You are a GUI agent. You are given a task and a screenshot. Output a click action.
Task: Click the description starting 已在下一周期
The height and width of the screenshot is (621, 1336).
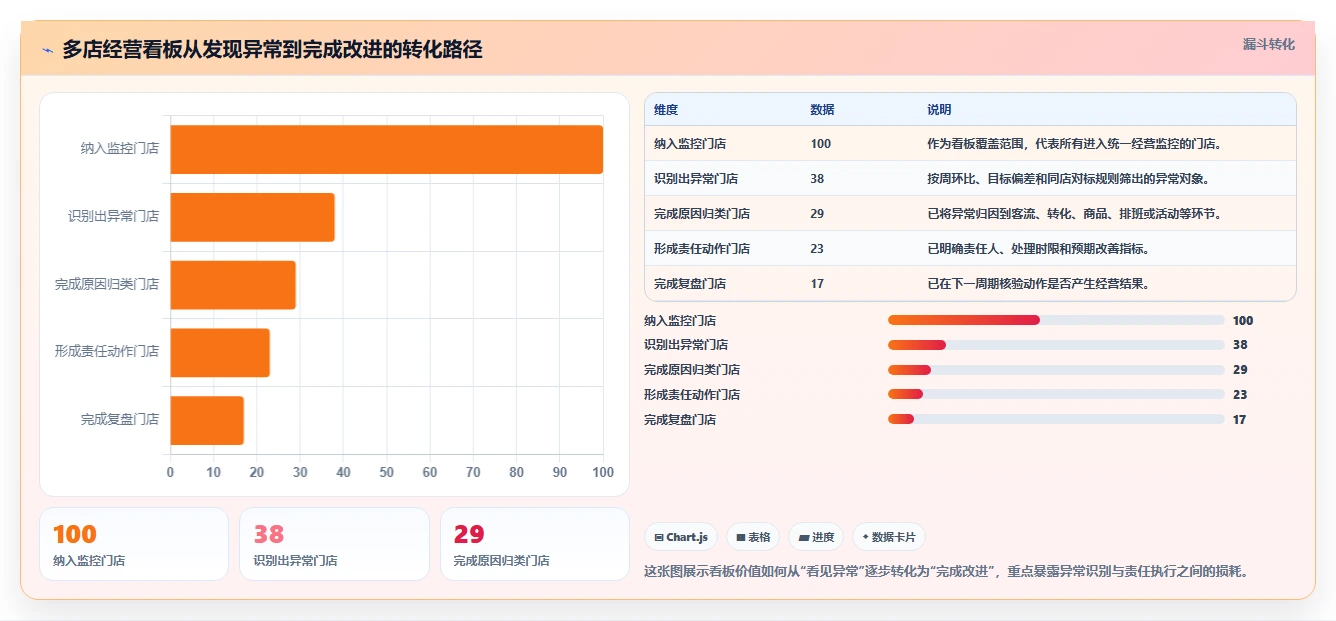click(x=1038, y=284)
